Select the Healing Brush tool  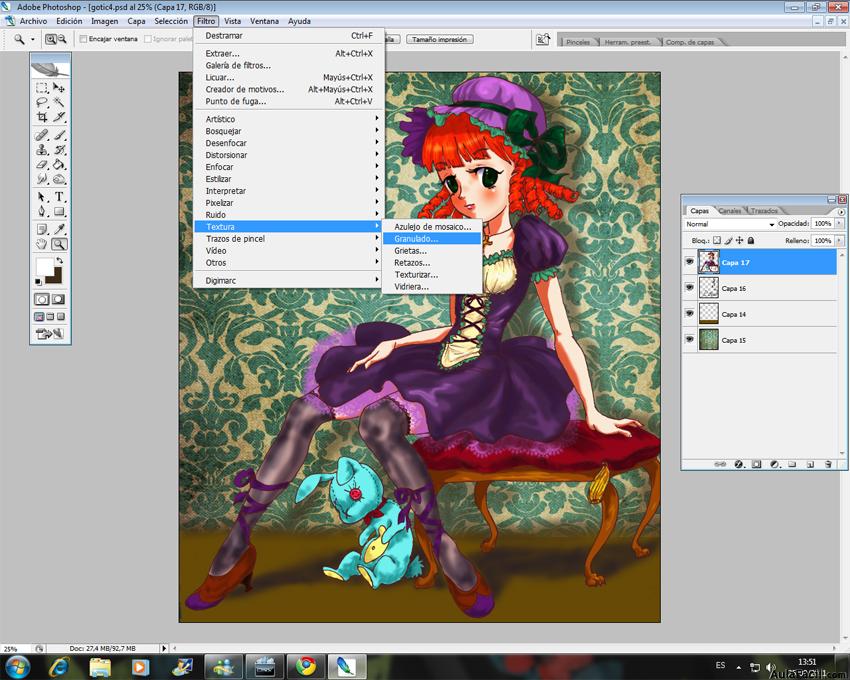click(42, 134)
